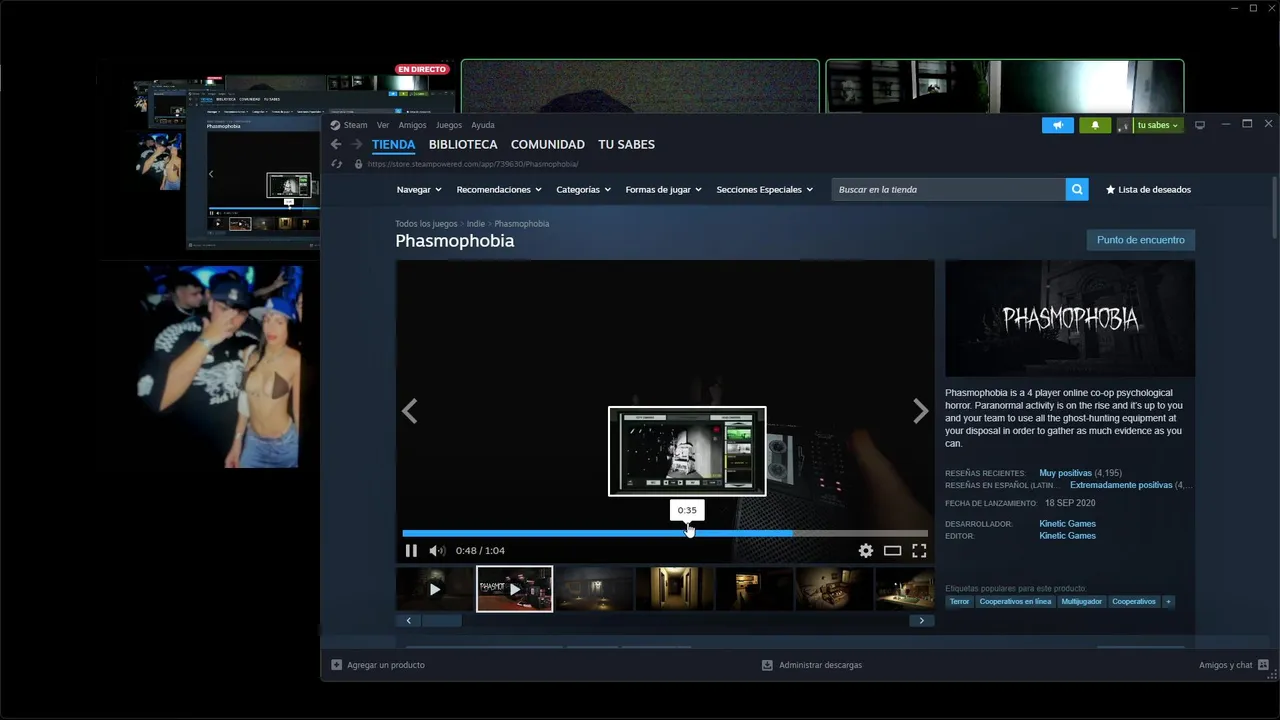Expand the Secciones Especiales dropdown

pos(765,189)
